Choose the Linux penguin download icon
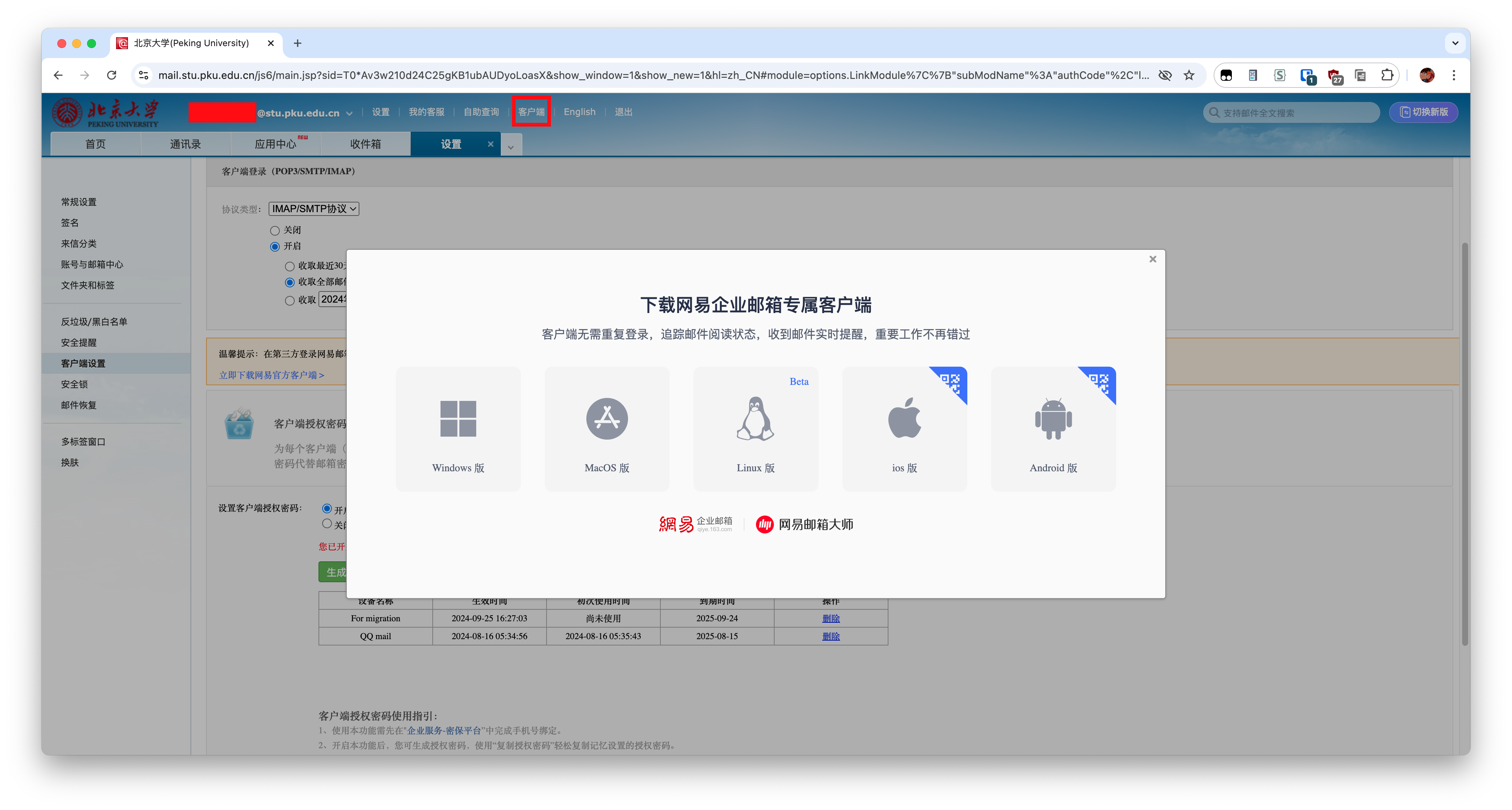The image size is (1512, 810). (755, 419)
